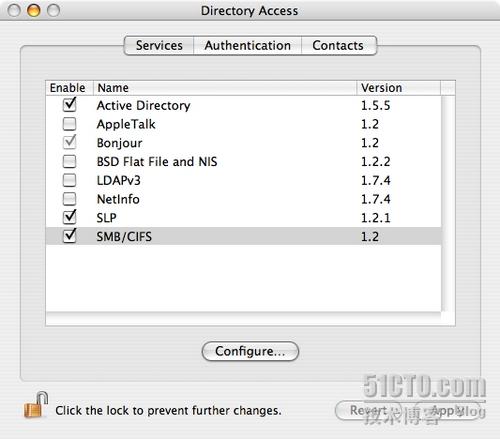Select the LDAPv3 service name

click(119, 180)
